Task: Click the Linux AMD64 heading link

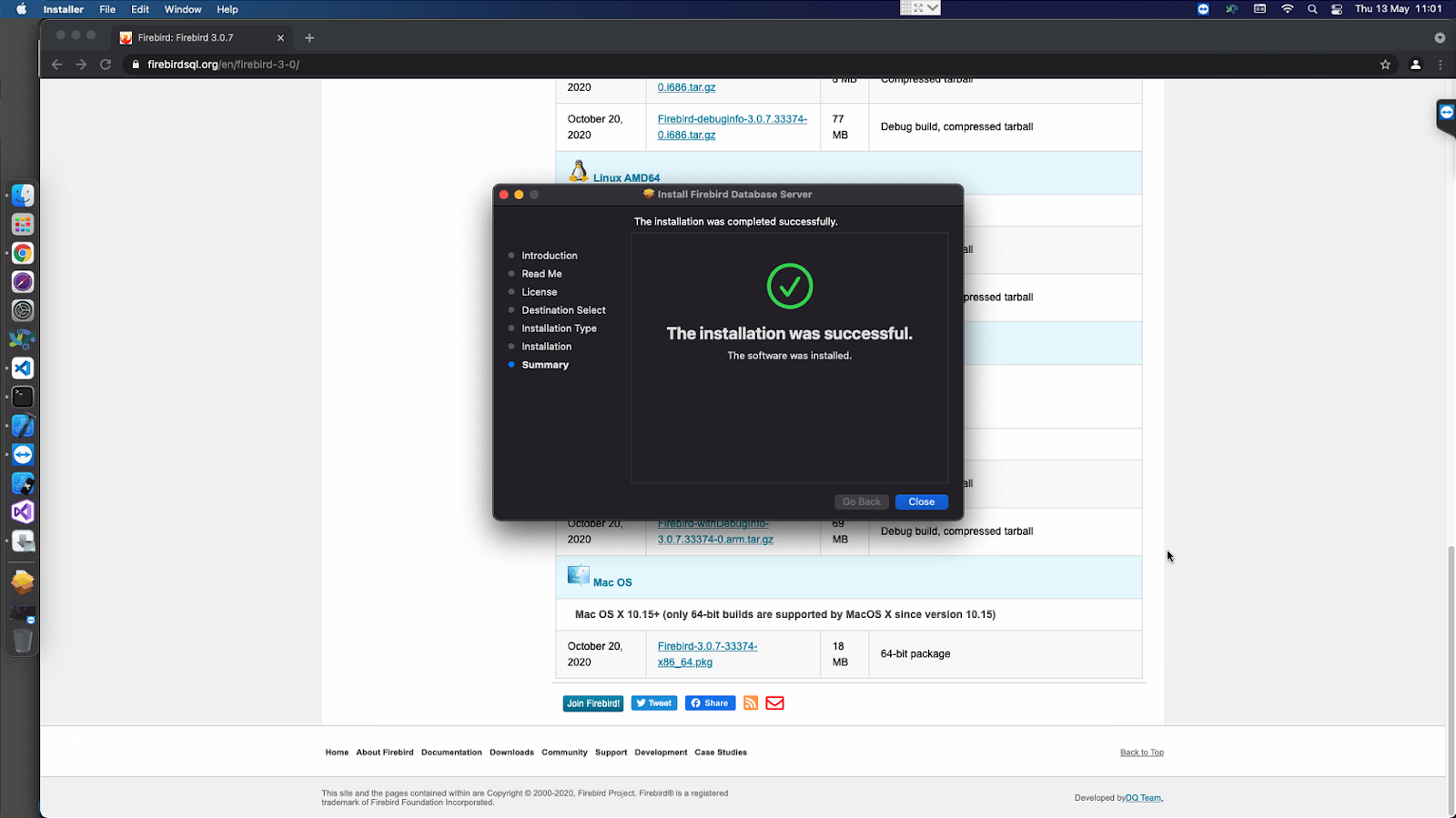Action: click(x=626, y=178)
